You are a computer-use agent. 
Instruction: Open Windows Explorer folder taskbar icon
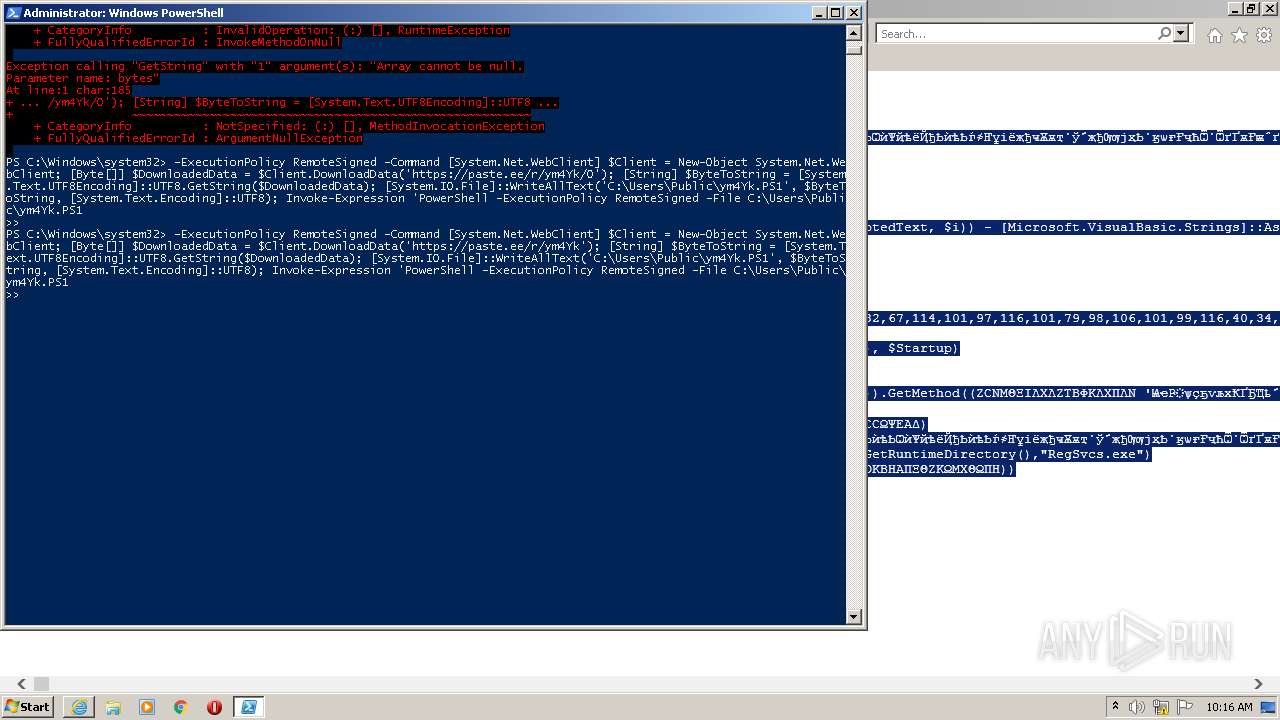click(x=113, y=707)
